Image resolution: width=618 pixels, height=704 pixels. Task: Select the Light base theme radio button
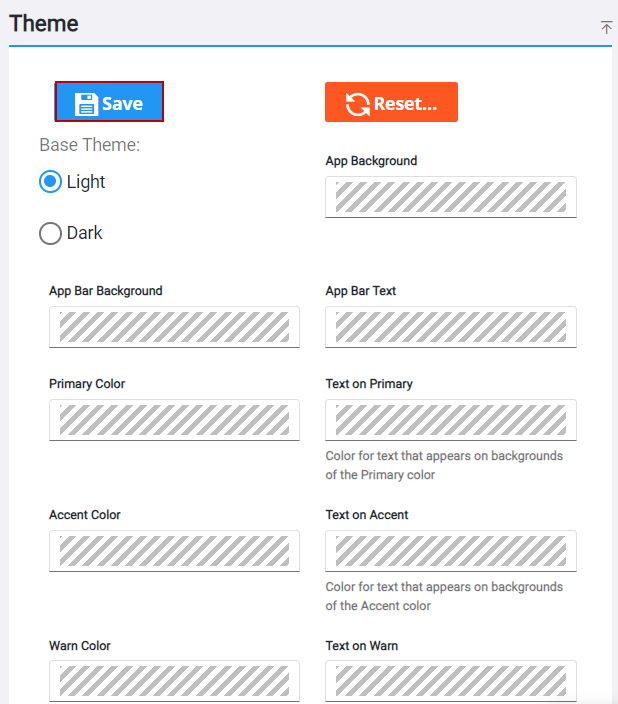[x=51, y=182]
